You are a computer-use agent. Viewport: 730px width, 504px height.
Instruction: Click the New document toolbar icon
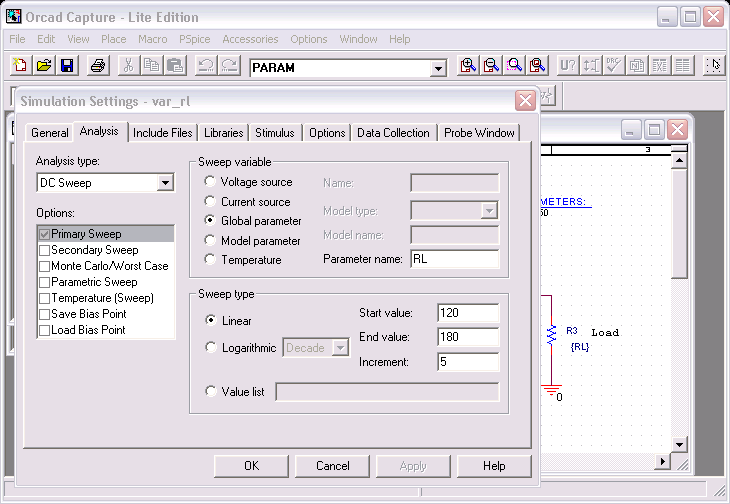pyautogui.click(x=20, y=66)
